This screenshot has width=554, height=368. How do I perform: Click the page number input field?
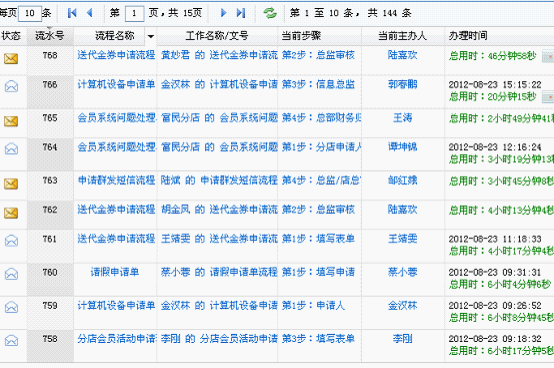[134, 13]
